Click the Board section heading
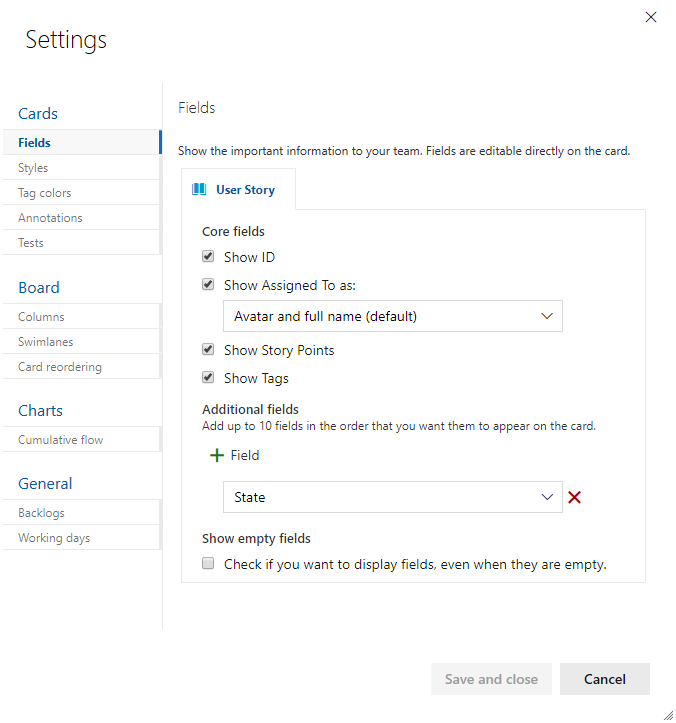676x723 pixels. 39,288
